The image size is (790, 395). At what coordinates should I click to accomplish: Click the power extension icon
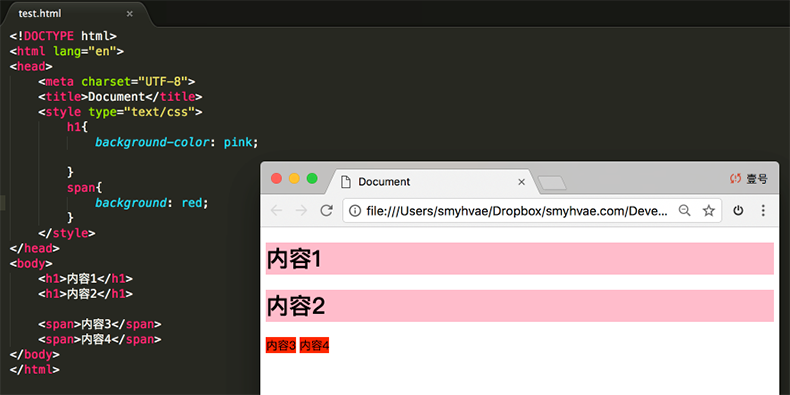(x=738, y=211)
